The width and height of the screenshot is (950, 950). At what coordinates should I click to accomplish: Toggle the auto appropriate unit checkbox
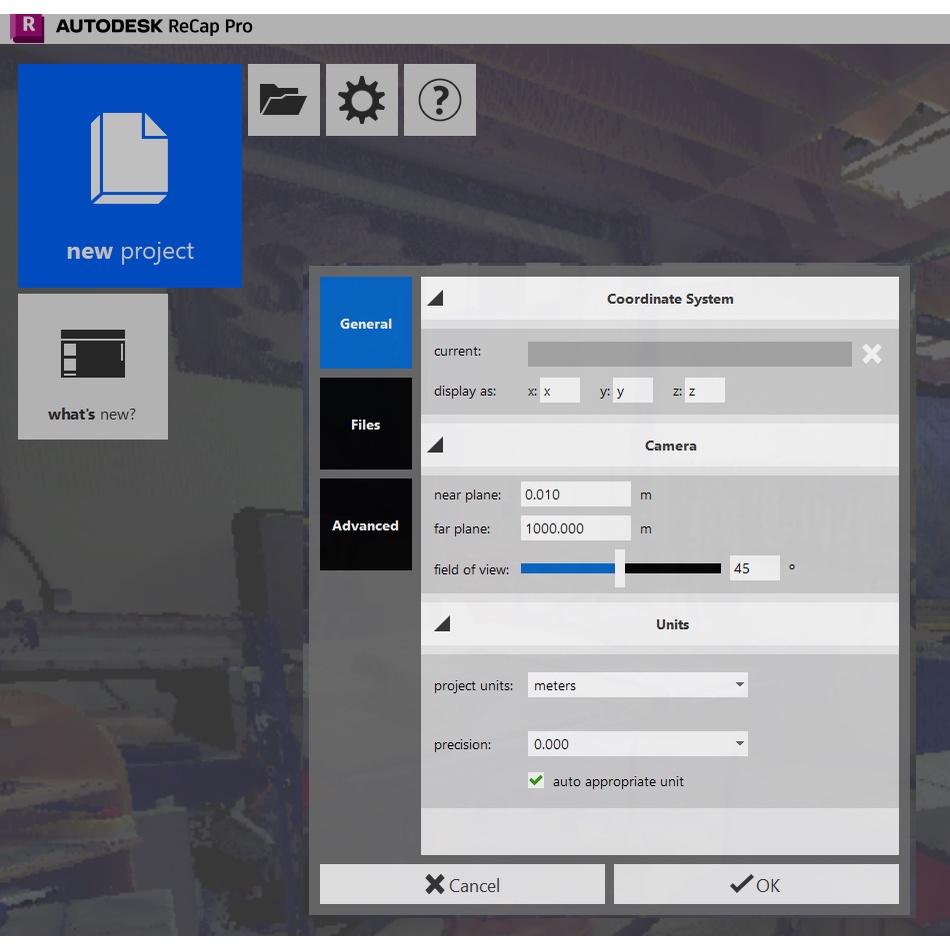tap(536, 781)
